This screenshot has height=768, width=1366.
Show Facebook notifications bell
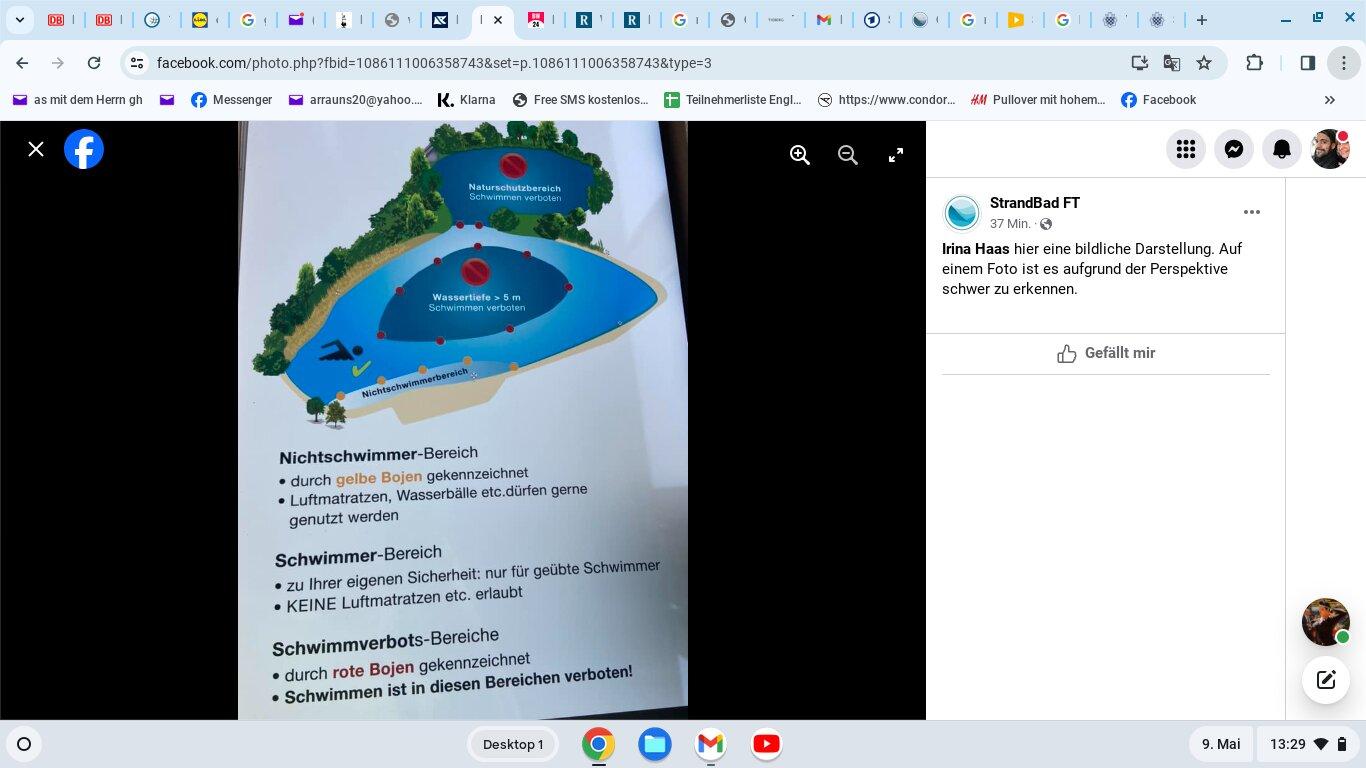click(x=1282, y=149)
